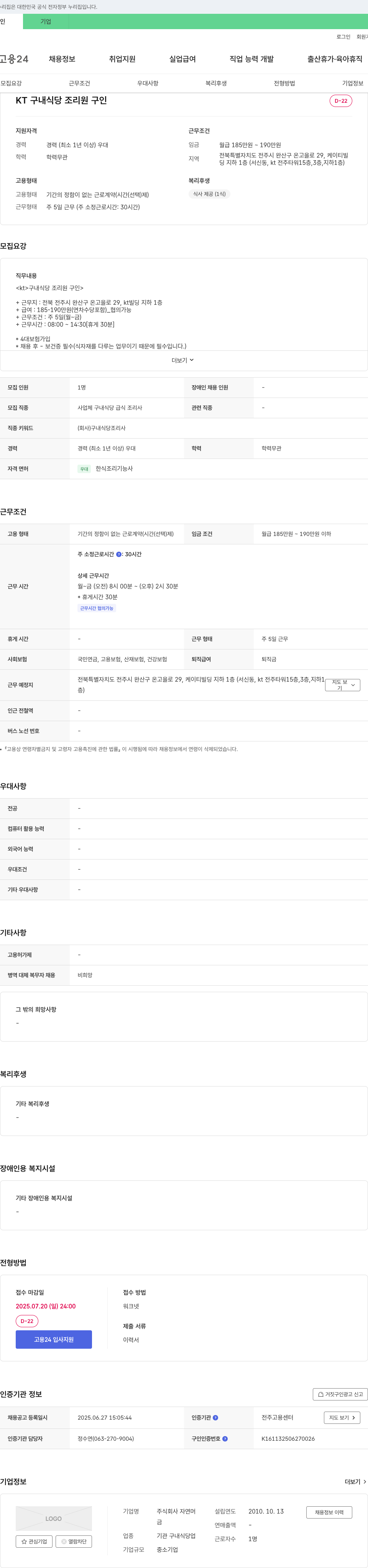Report false ad via 거짓구인광고 신고
The width and height of the screenshot is (368, 1568).
340,1394
